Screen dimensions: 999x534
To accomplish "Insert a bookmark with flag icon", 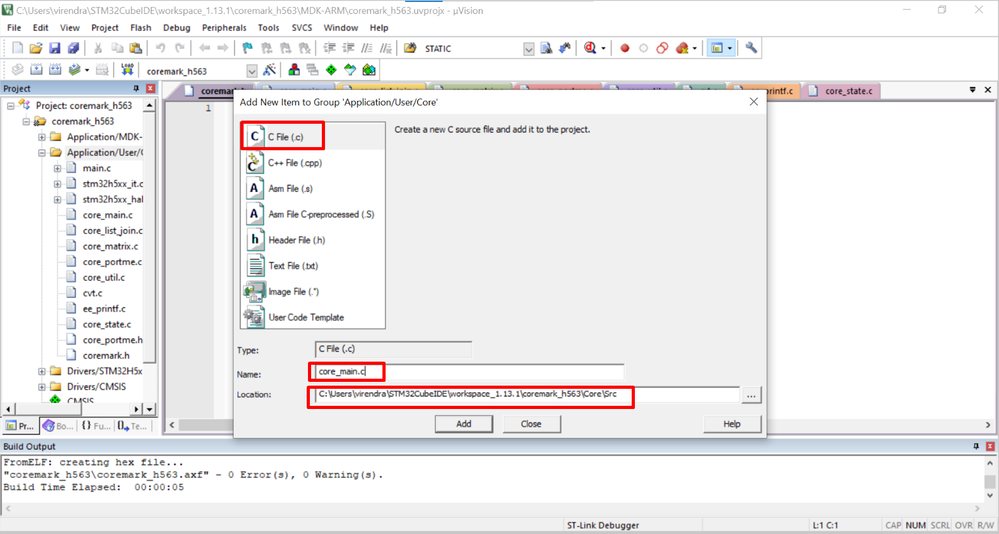I will click(x=248, y=48).
